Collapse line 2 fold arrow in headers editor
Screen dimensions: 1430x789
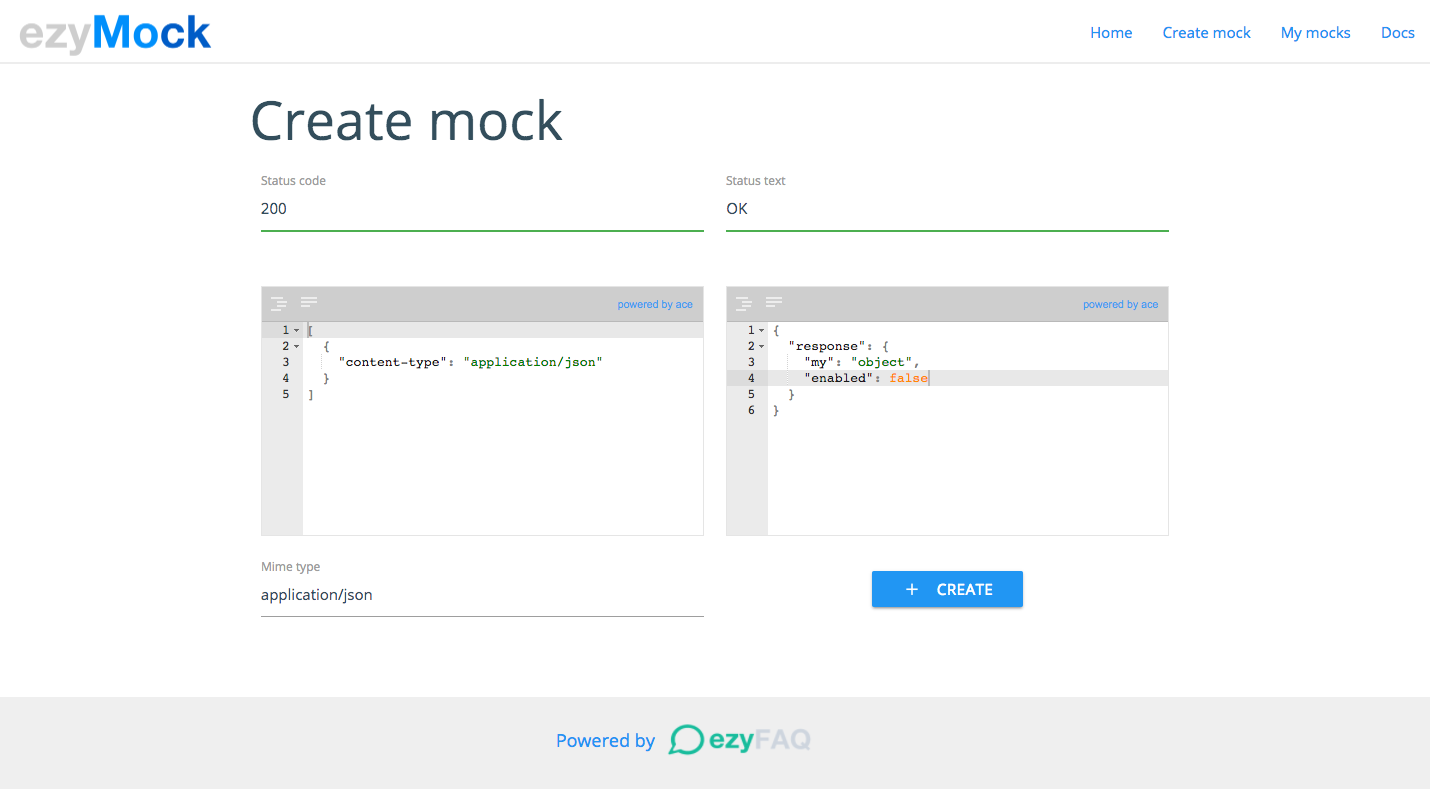297,346
